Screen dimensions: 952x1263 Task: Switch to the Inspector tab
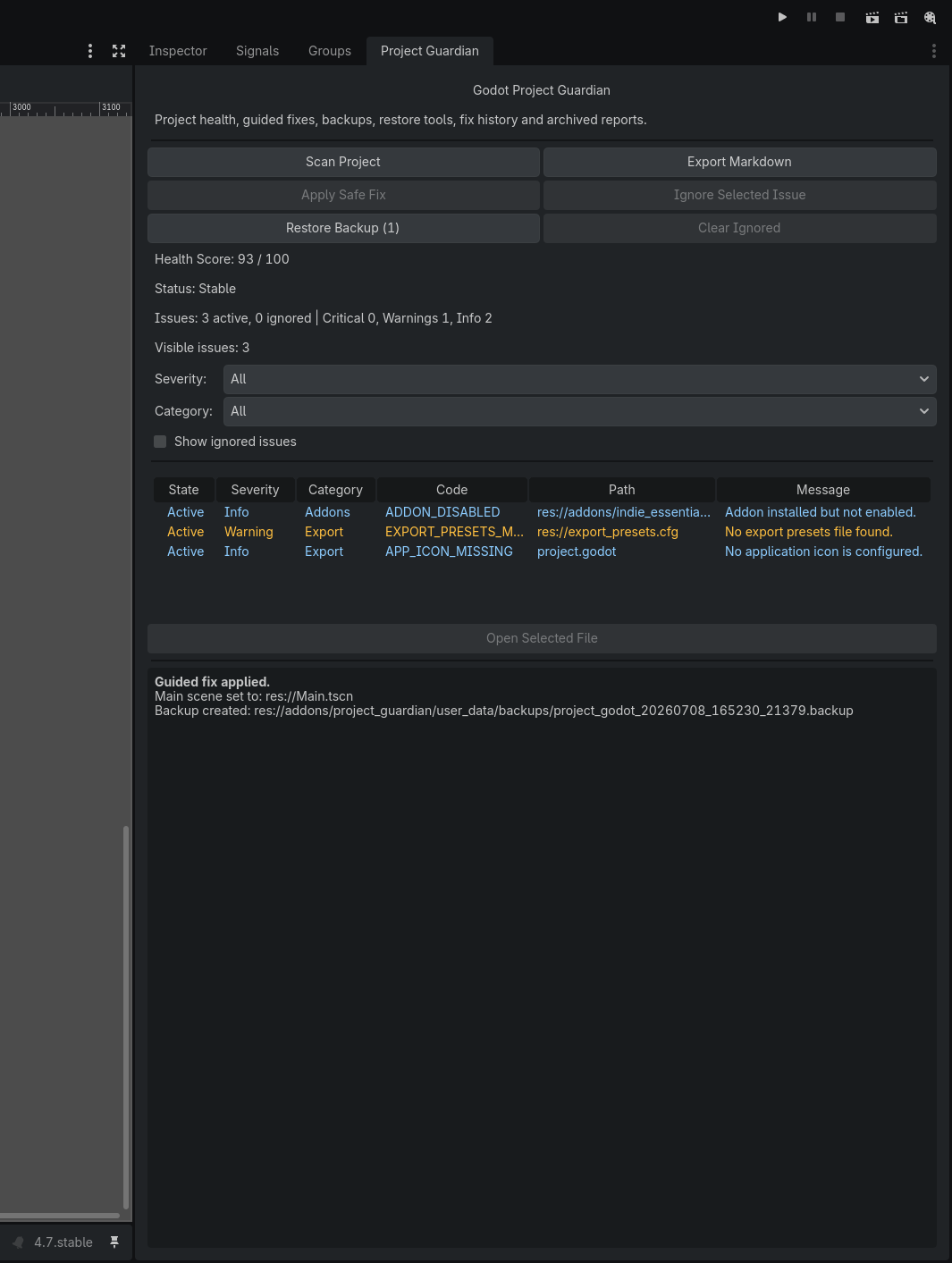[178, 51]
